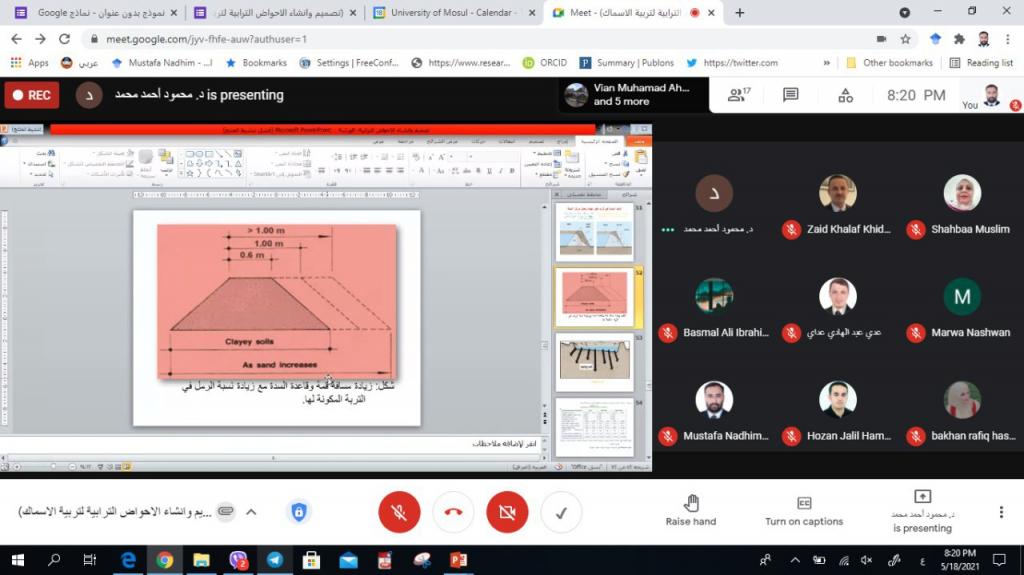Click the Raise hand icon

691,503
